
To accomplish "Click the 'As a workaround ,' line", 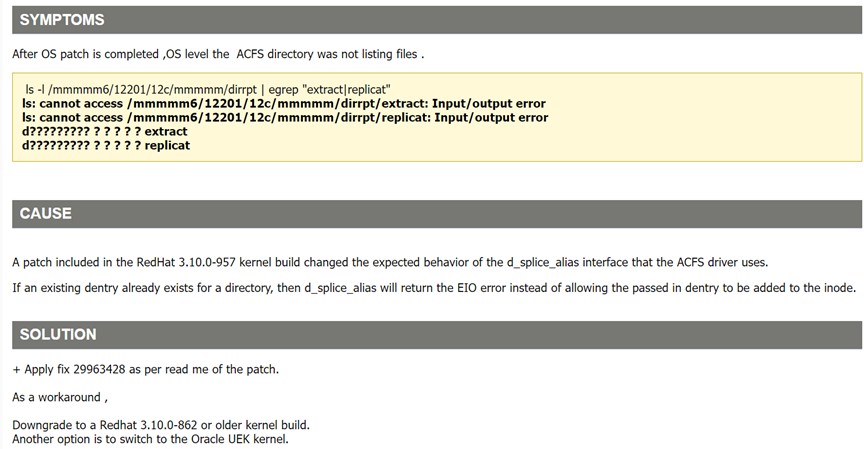I will (x=60, y=397).
